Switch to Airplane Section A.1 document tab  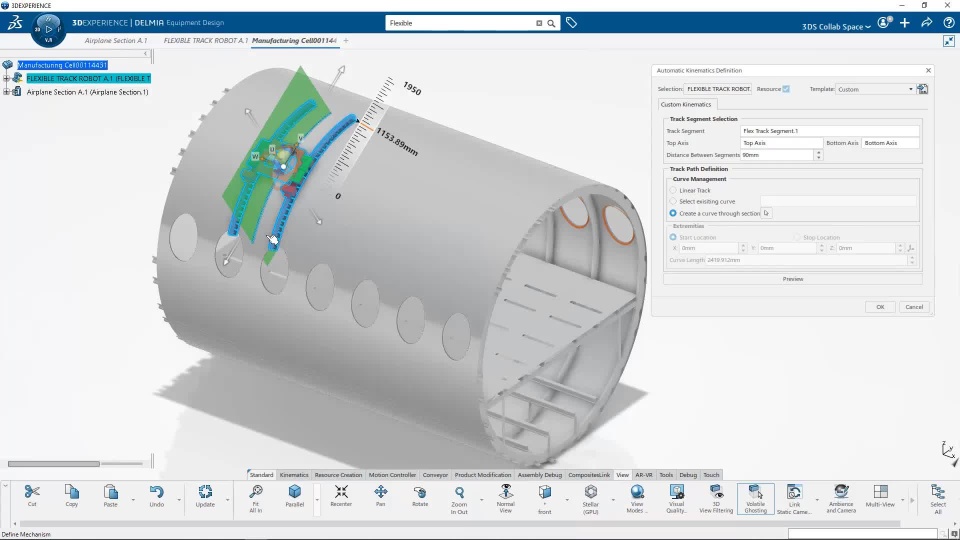coord(116,40)
